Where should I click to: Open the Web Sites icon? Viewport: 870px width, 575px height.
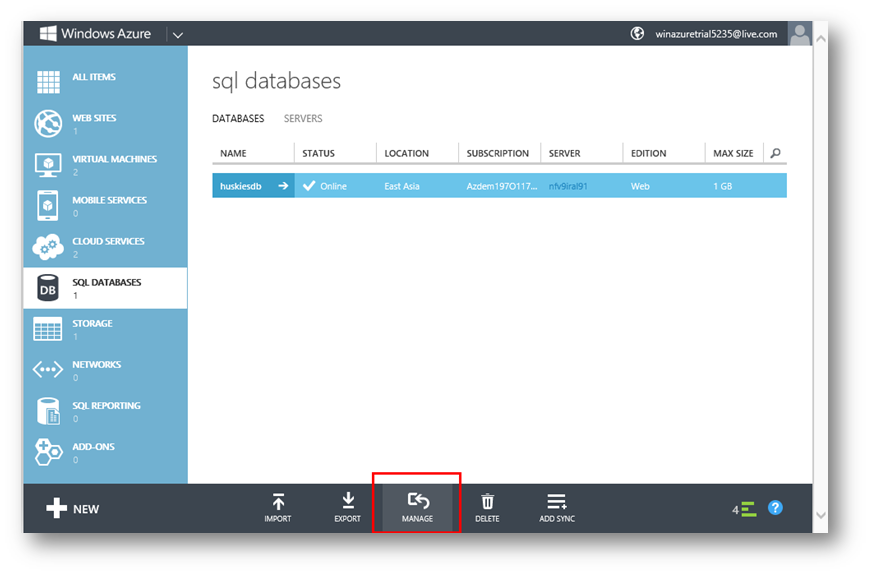48,123
